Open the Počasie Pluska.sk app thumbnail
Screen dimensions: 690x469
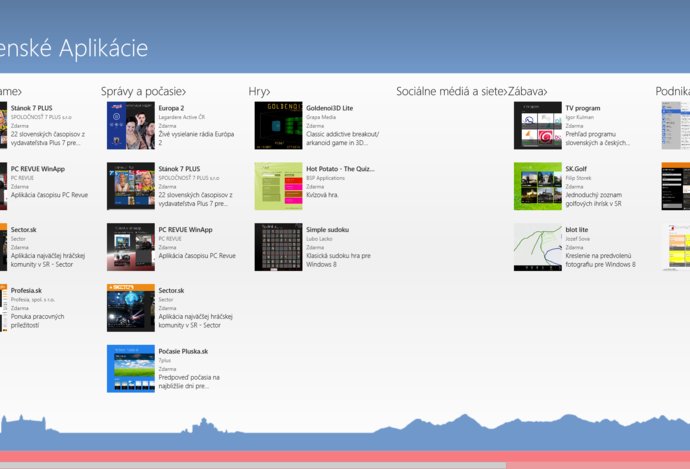click(x=131, y=368)
